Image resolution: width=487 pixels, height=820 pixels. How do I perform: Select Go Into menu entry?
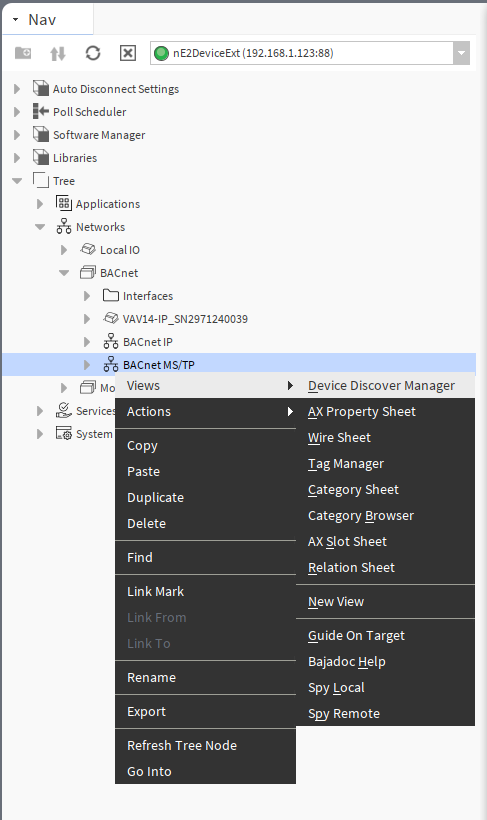(x=206, y=771)
